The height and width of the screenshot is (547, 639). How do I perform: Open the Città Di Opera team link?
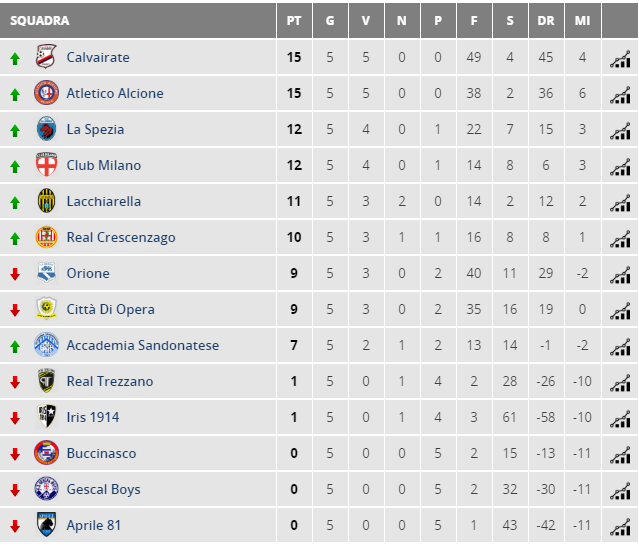coord(110,309)
